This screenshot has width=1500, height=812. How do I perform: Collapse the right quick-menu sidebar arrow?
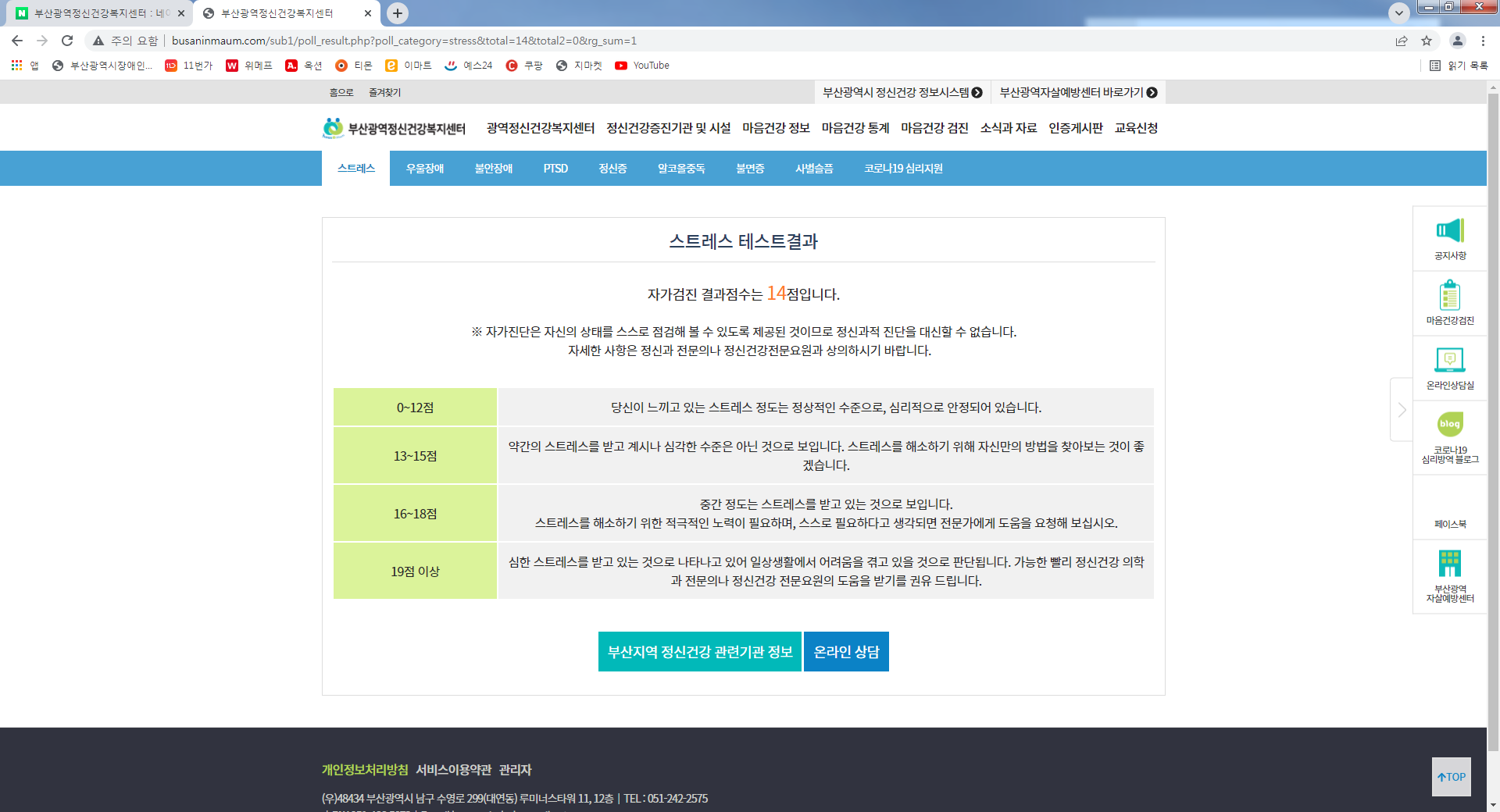pyautogui.click(x=1402, y=410)
